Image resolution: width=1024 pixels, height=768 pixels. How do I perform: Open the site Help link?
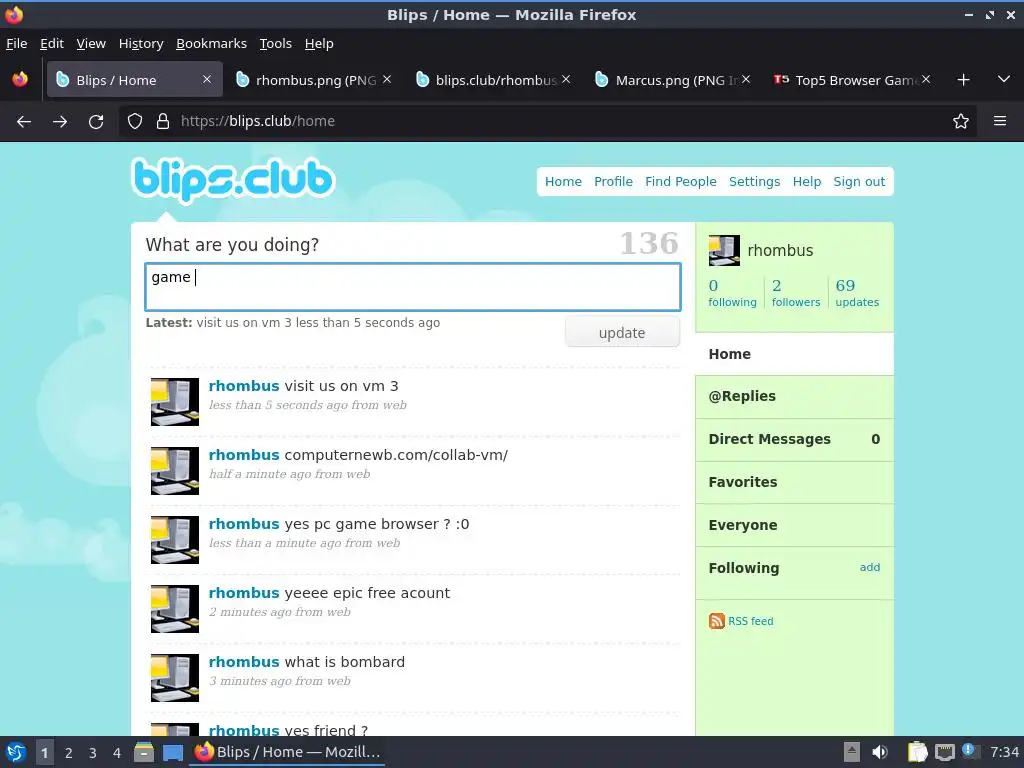(807, 182)
